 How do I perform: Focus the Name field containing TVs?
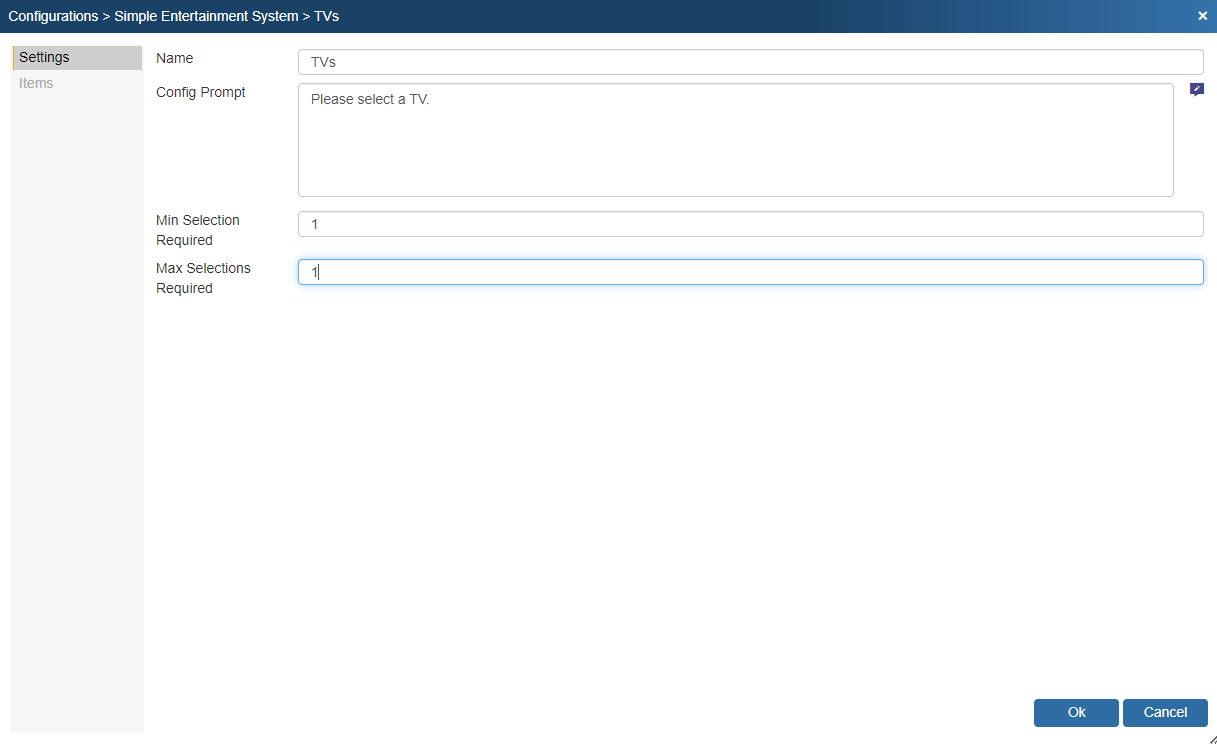750,62
